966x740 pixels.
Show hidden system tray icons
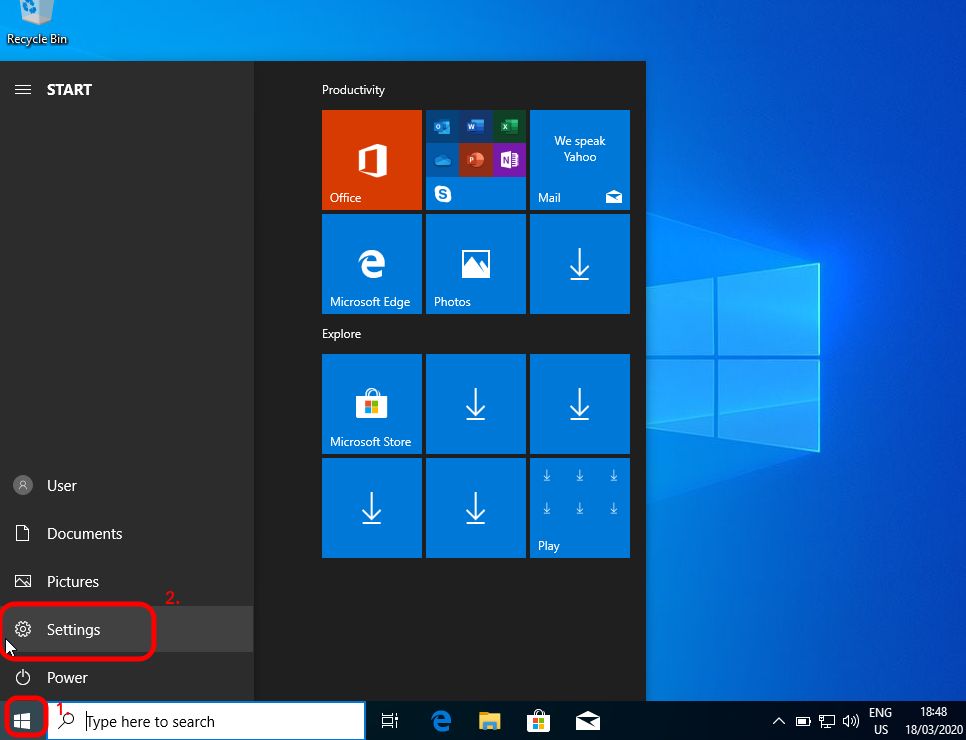tap(779, 721)
